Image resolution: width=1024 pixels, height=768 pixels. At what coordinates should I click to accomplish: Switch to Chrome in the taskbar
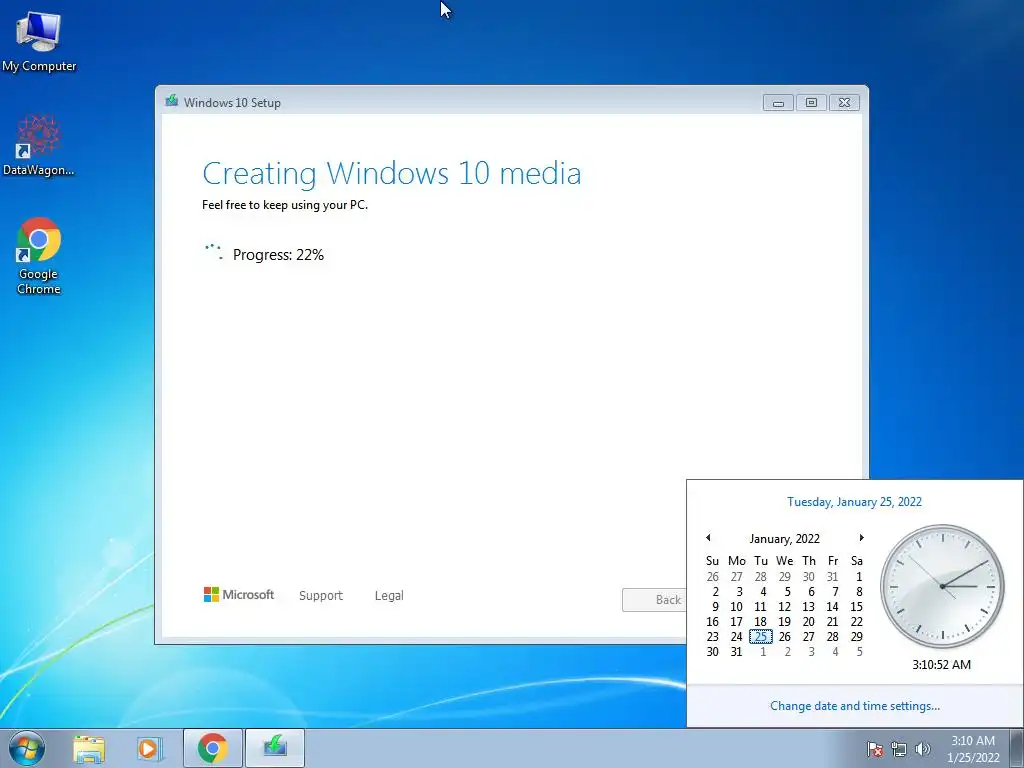click(x=213, y=748)
